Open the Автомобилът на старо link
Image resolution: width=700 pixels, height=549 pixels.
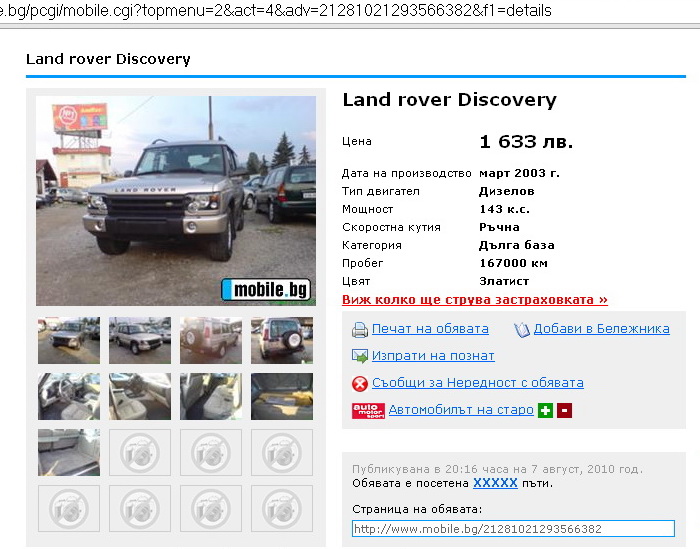(461, 410)
